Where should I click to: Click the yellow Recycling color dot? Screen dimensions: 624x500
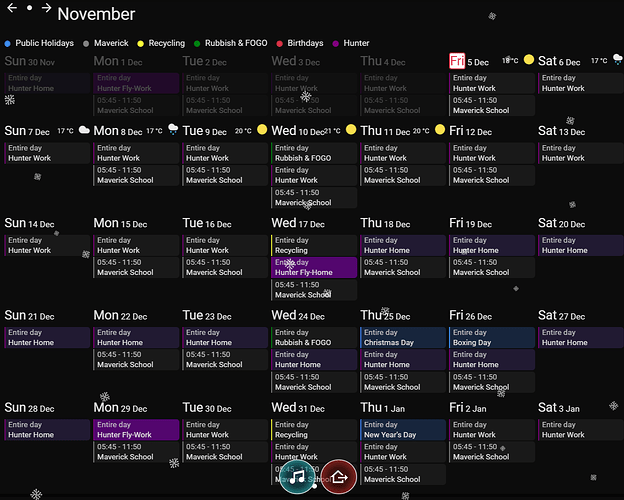pyautogui.click(x=140, y=43)
